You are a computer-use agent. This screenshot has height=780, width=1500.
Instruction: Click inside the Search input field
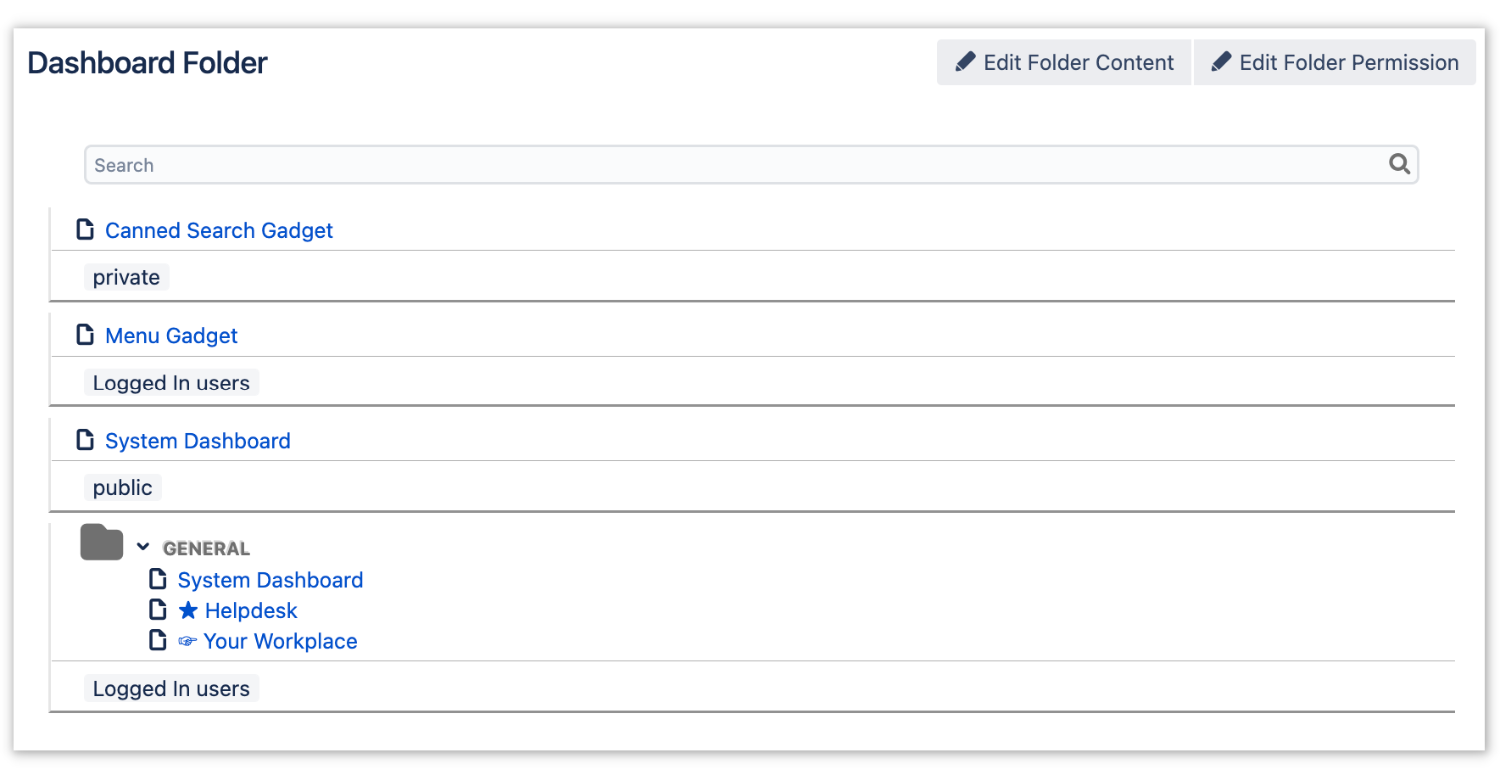(x=400, y=164)
